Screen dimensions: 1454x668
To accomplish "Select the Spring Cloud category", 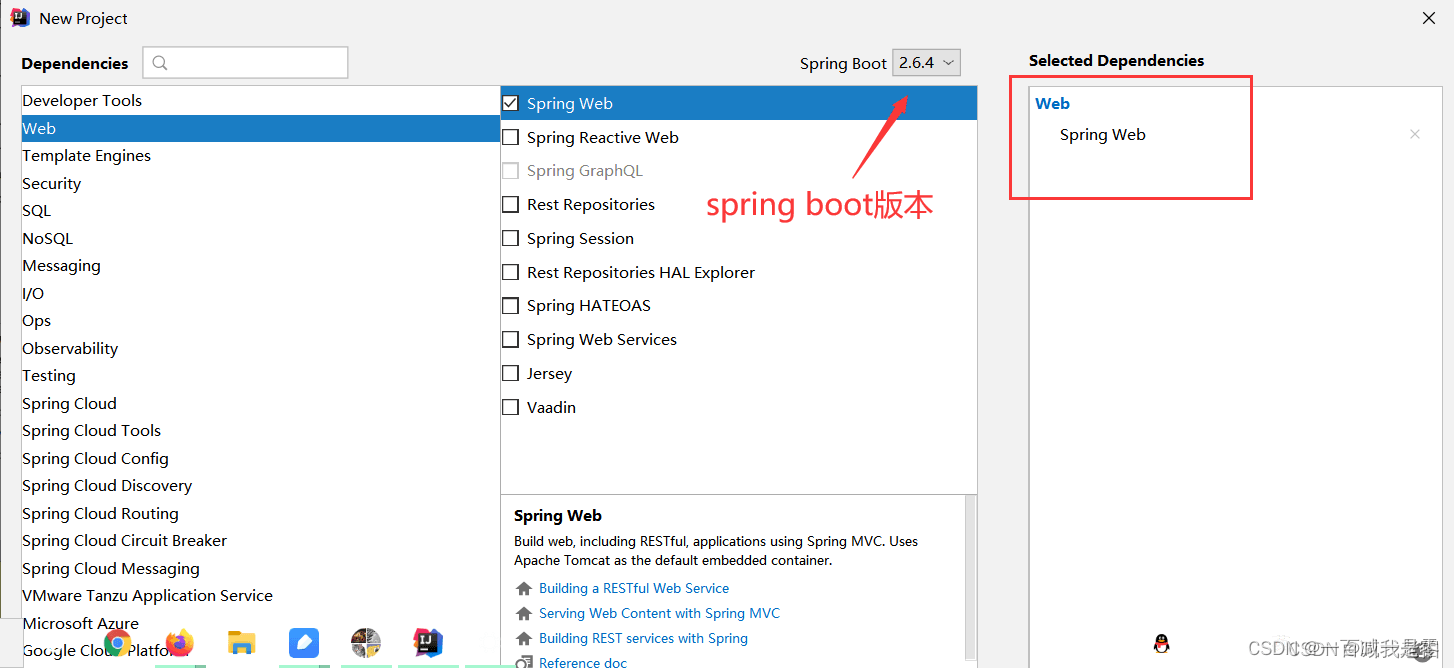I will tap(260, 403).
